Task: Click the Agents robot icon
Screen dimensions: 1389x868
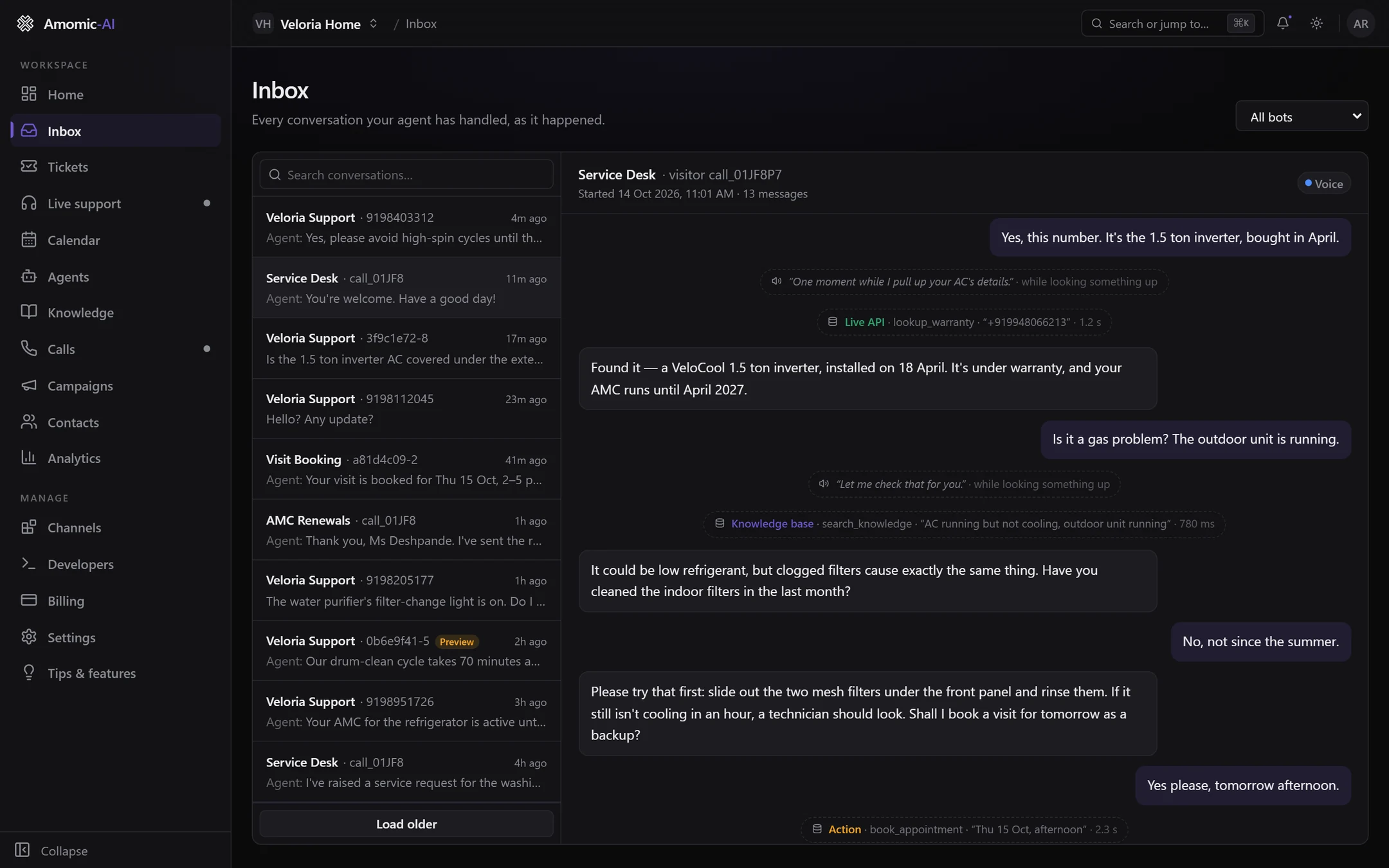Action: click(29, 276)
